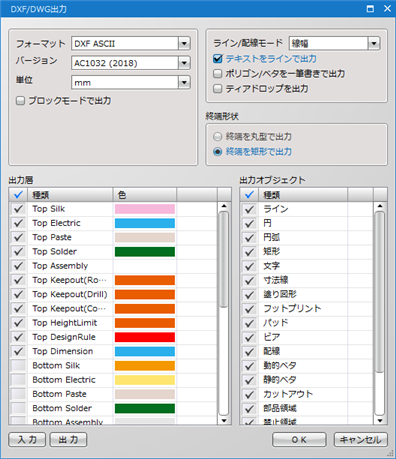Viewport: 396px width, 459px height.
Task: Uncheck the Top Silk layer
Action: (18, 209)
